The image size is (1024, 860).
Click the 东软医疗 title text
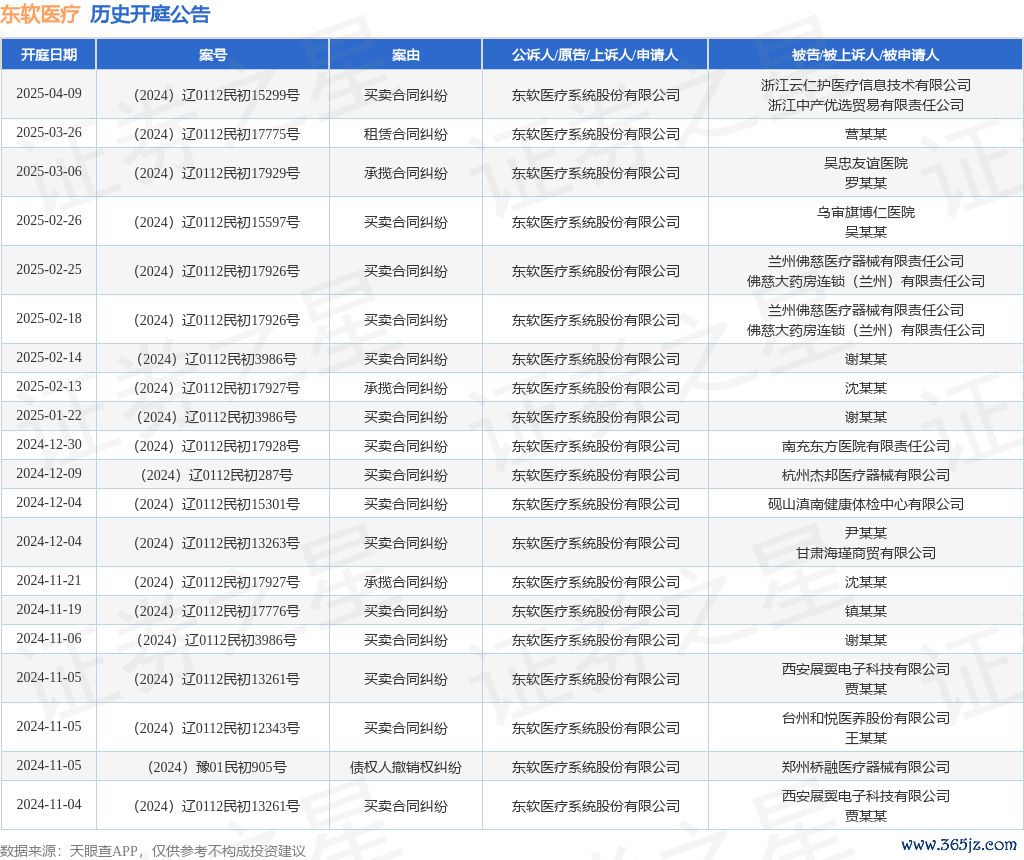click(x=40, y=14)
